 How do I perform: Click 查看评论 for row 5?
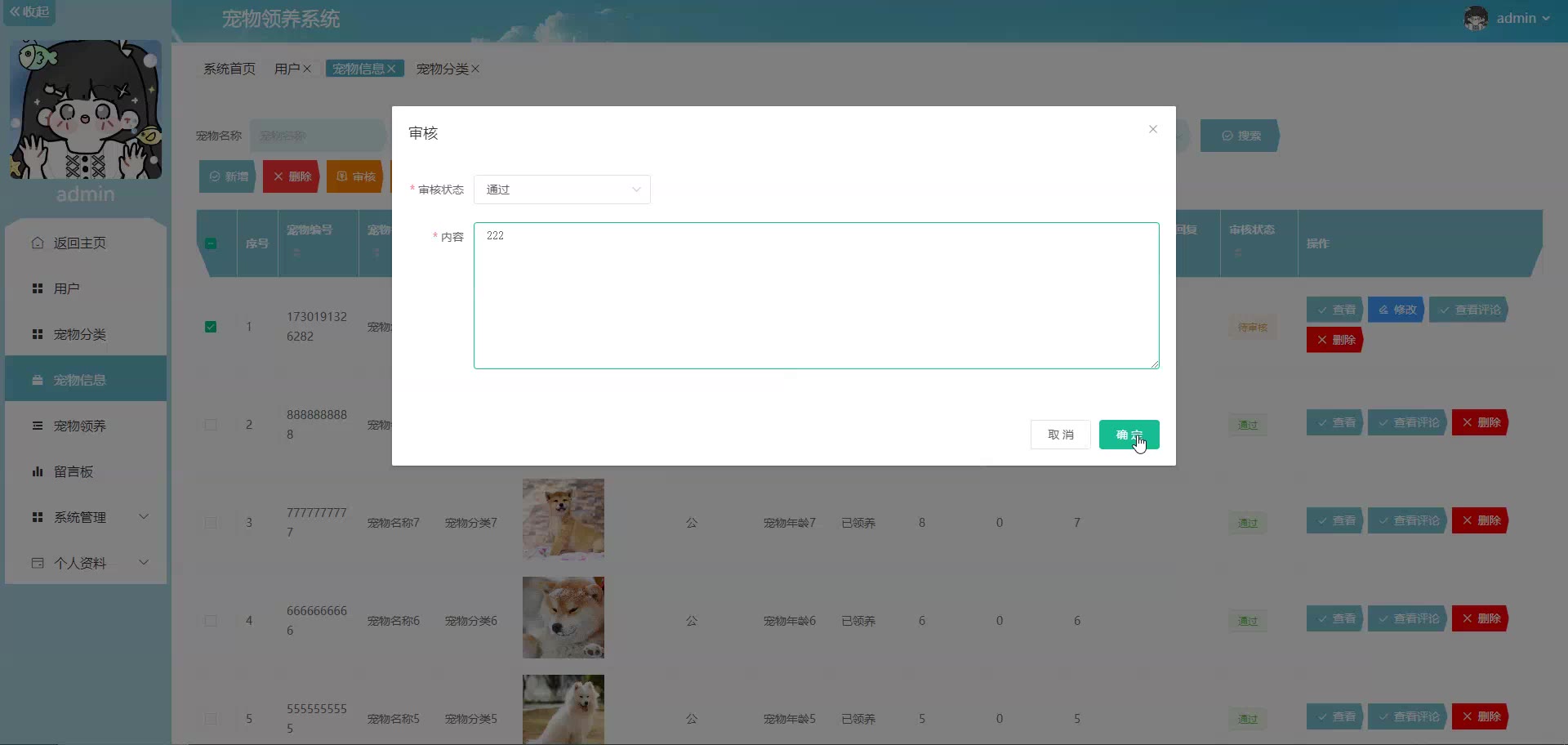click(1408, 716)
